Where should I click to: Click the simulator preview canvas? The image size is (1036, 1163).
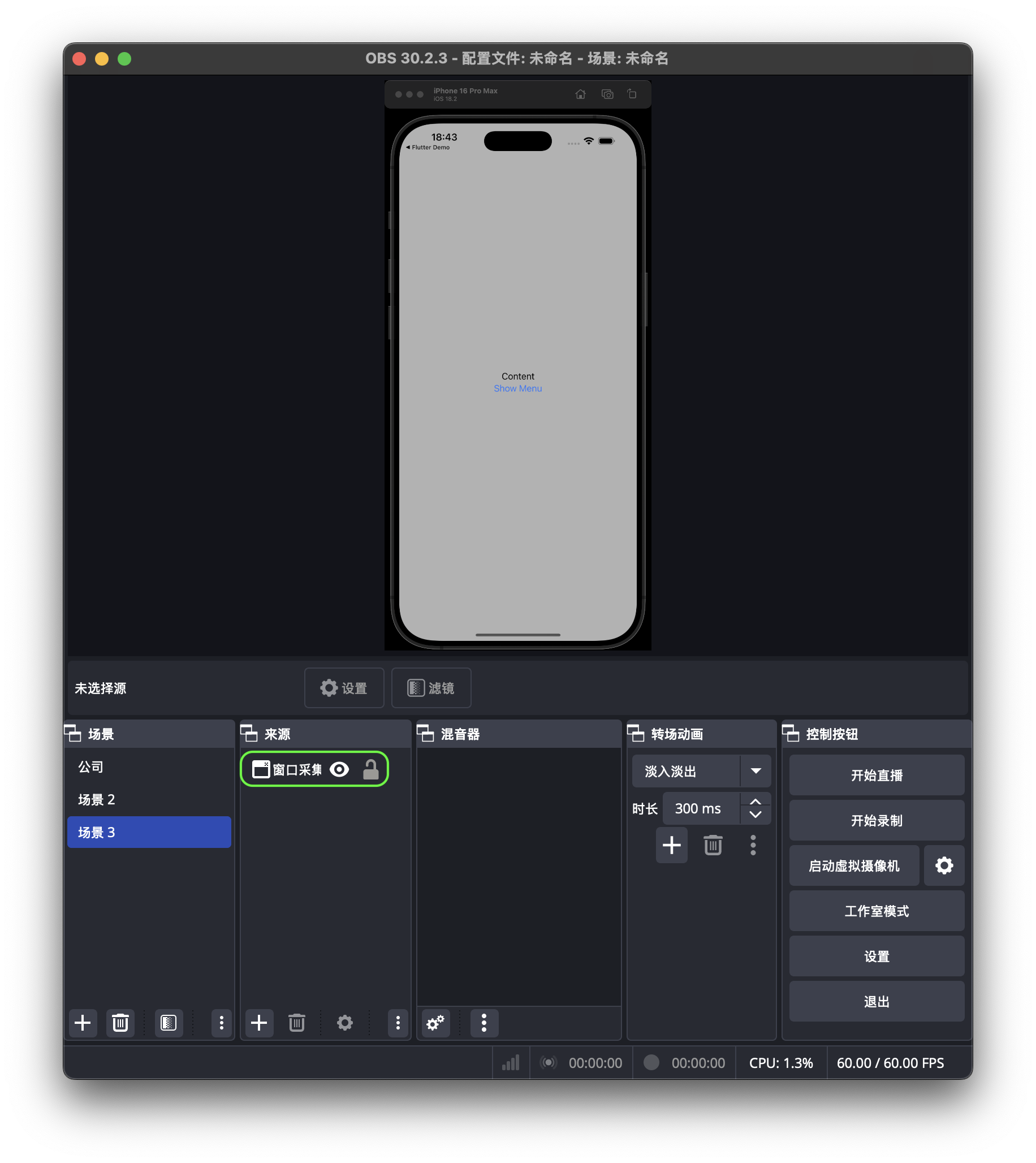517,365
